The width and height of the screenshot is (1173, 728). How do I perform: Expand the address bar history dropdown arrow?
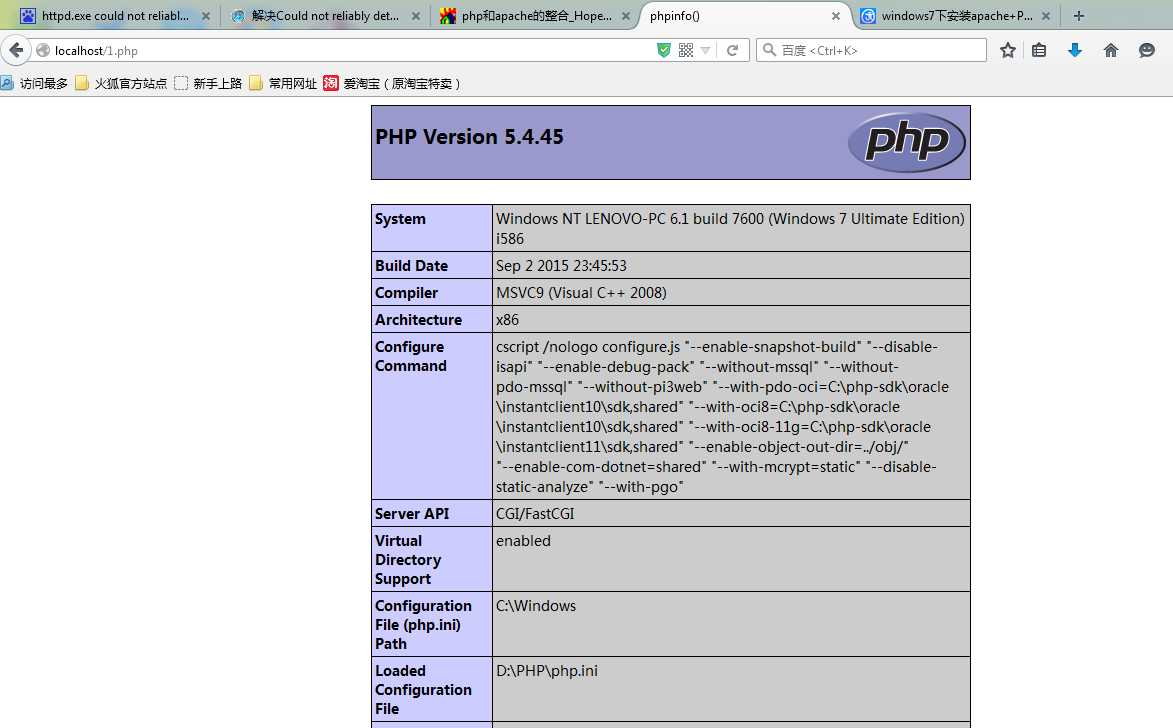[705, 50]
